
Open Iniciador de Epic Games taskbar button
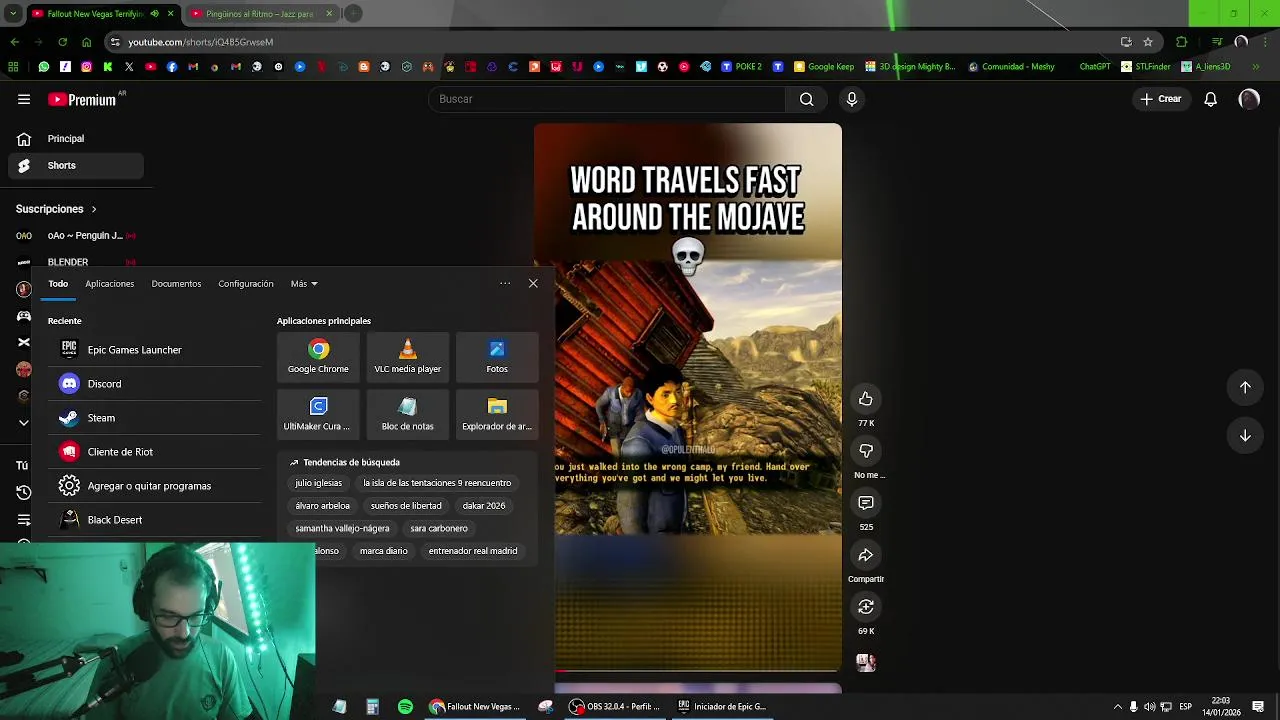[722, 707]
